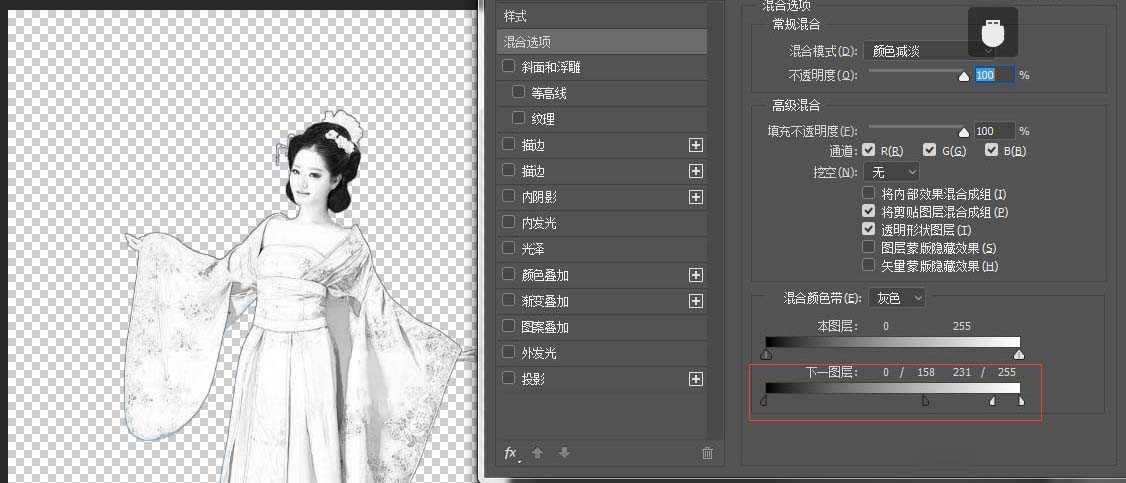
Task: Toggle the 图案叠加 effect checkbox
Action: pyautogui.click(x=508, y=327)
